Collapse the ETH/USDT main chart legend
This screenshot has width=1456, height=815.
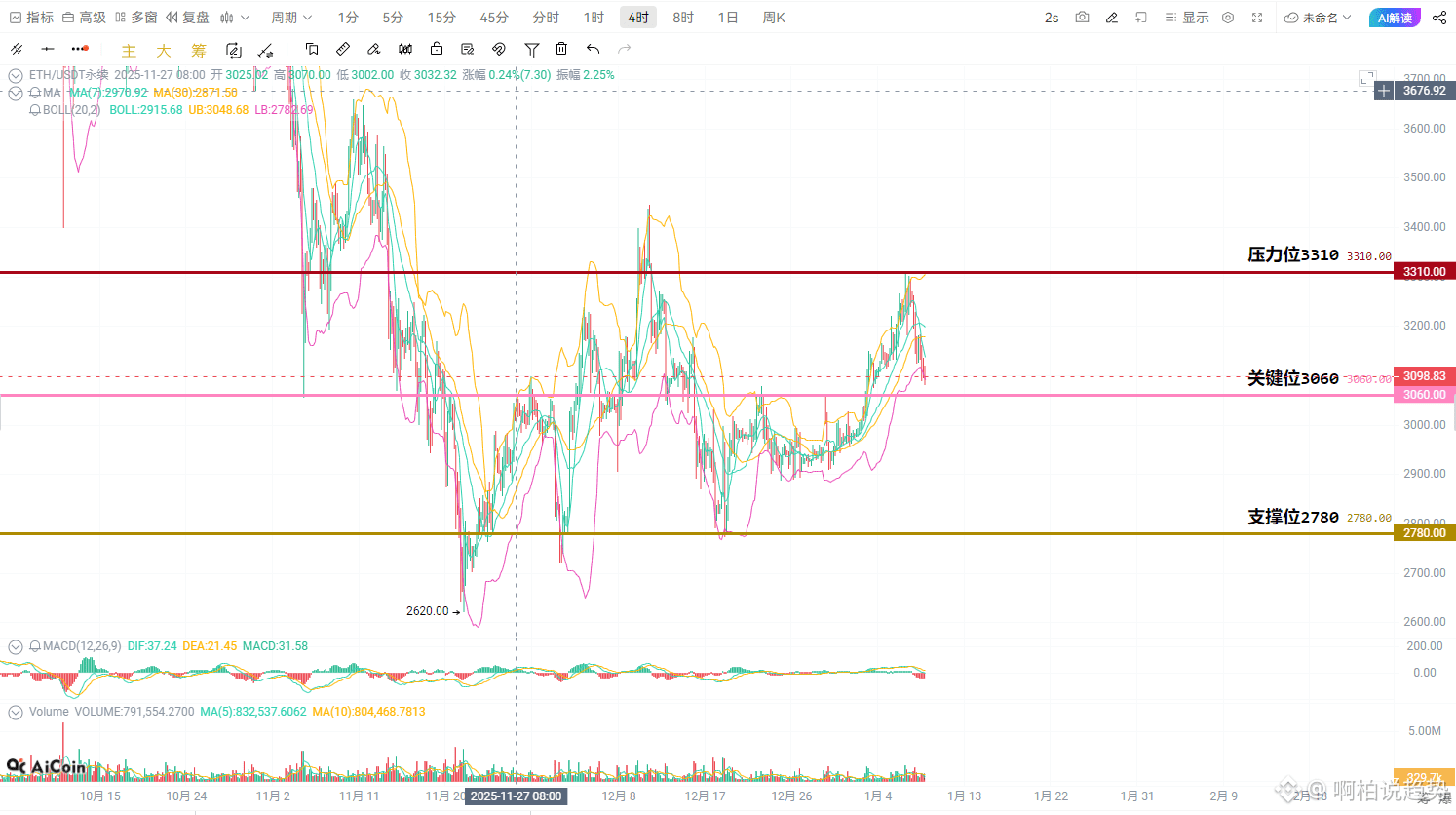coord(16,75)
